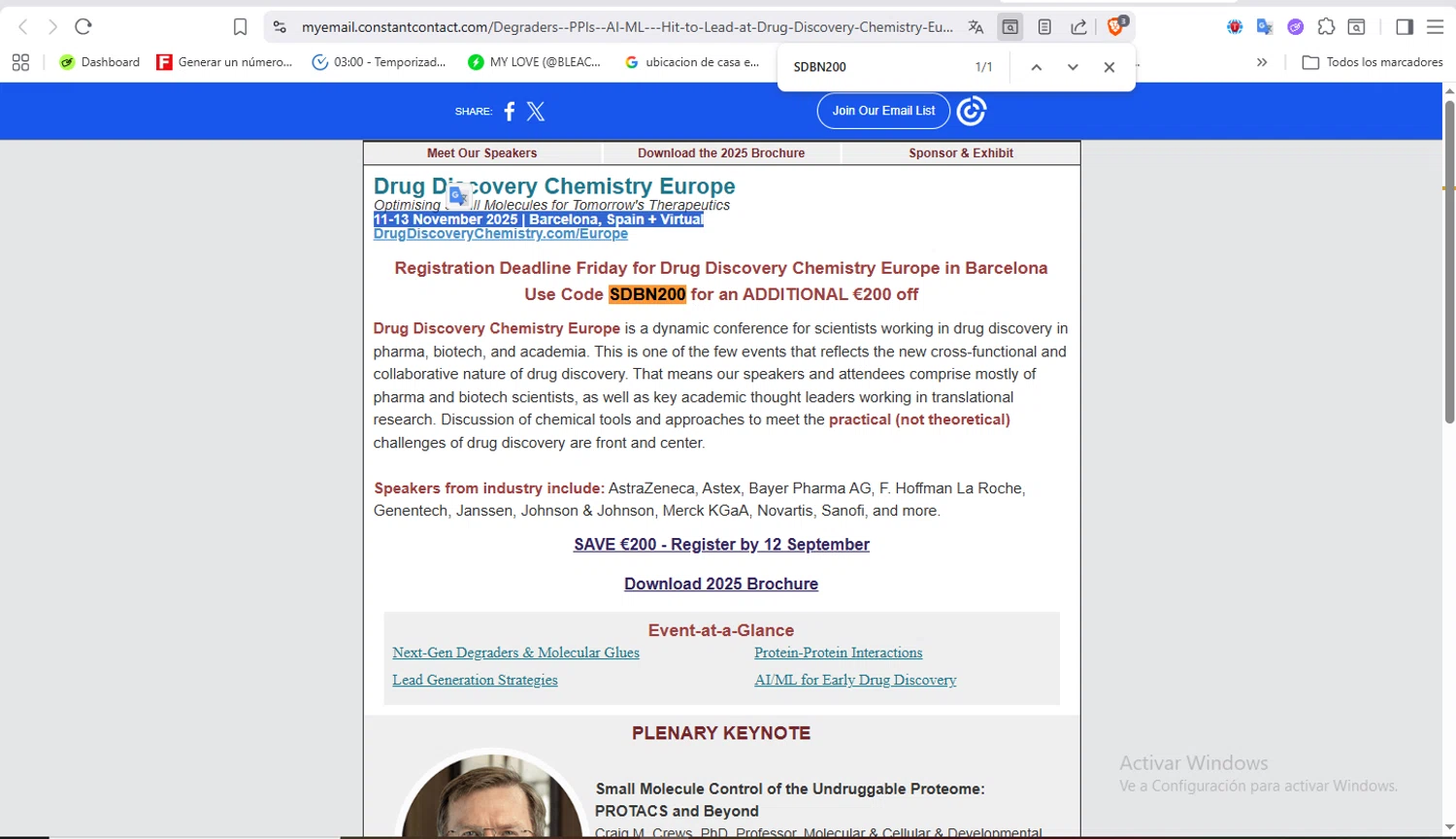
Task: Click the Join Our Email List button
Action: point(883,111)
